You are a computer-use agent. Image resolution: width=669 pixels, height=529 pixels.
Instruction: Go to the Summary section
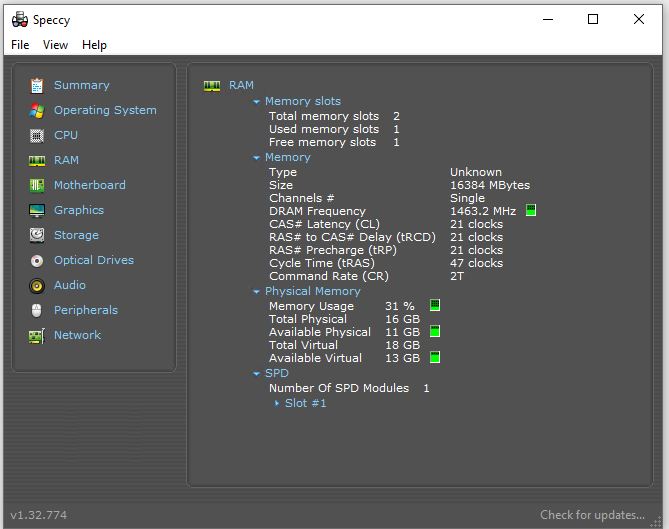tap(81, 85)
